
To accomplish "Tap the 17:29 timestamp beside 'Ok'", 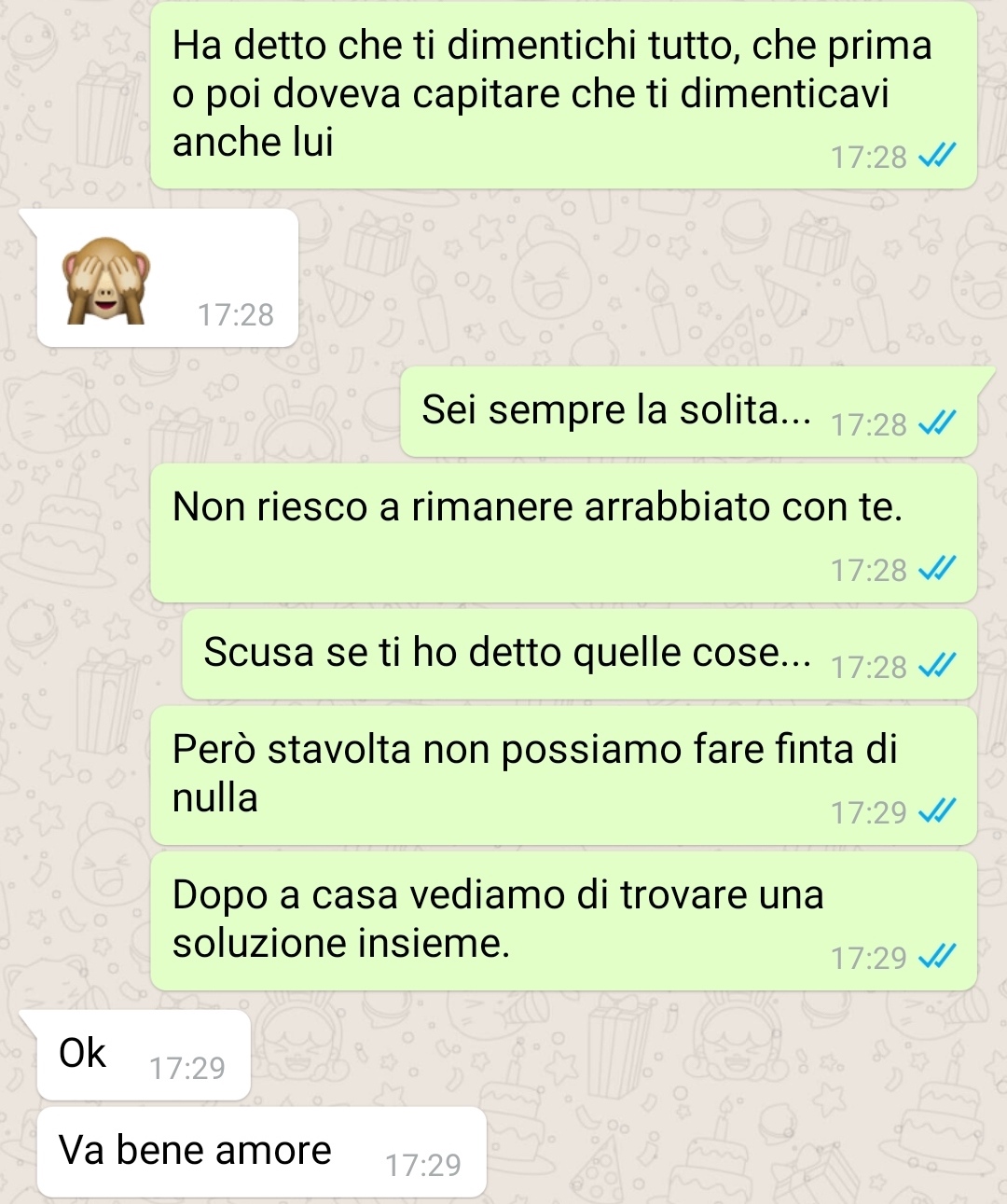I will pos(187,1068).
